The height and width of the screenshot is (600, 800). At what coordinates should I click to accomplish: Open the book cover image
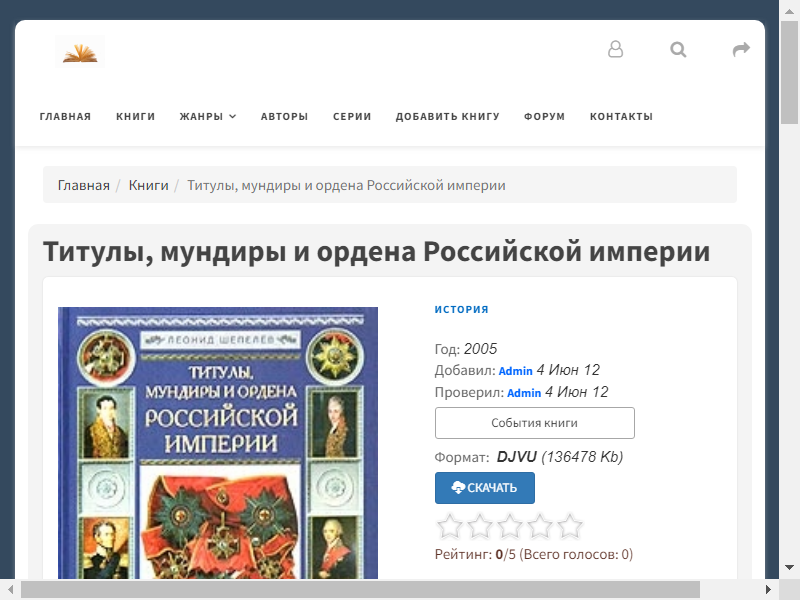click(218, 443)
